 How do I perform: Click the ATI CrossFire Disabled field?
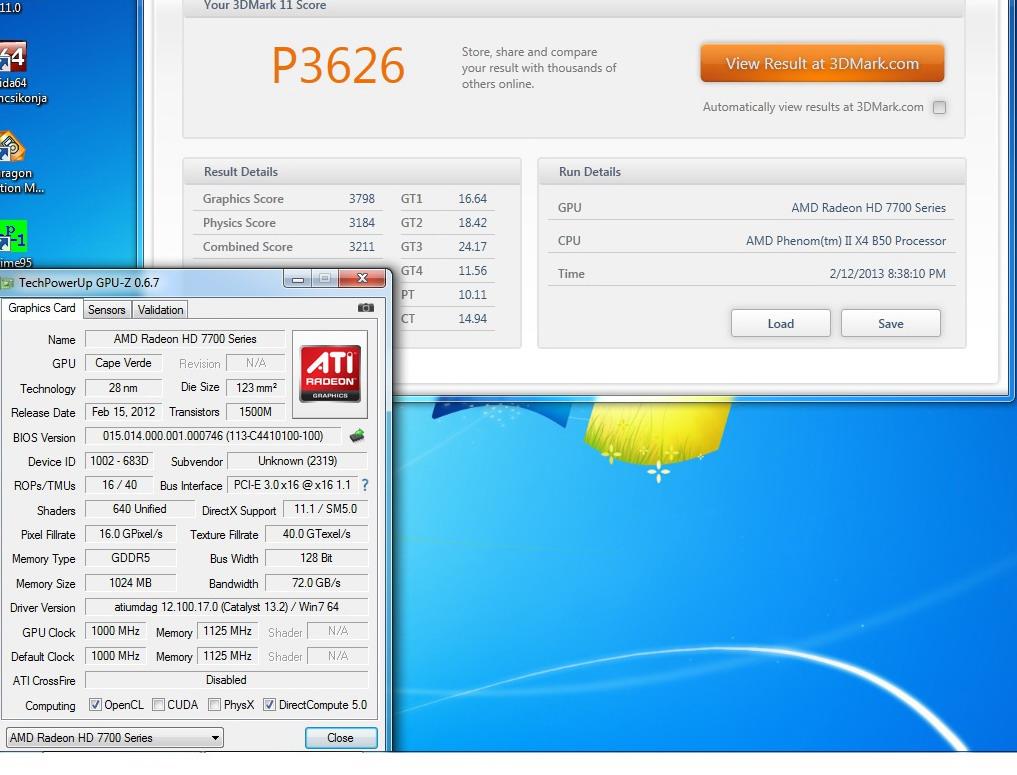[x=226, y=680]
